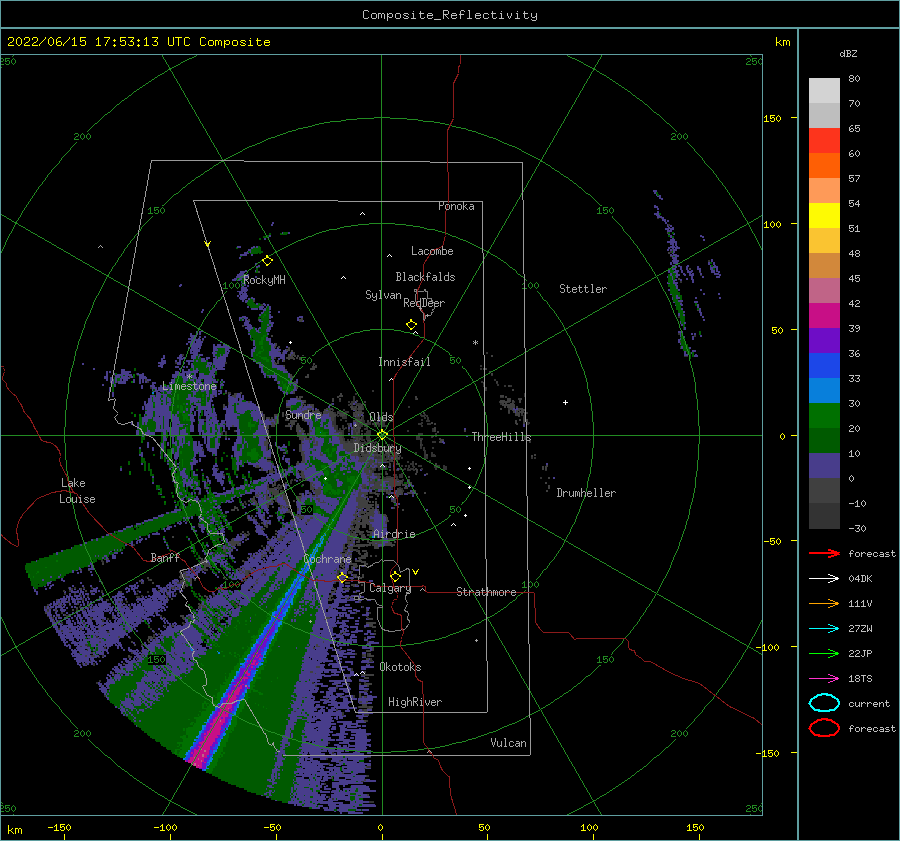Click the dBZ legend heading
The width and height of the screenshot is (900, 841).
848,53
